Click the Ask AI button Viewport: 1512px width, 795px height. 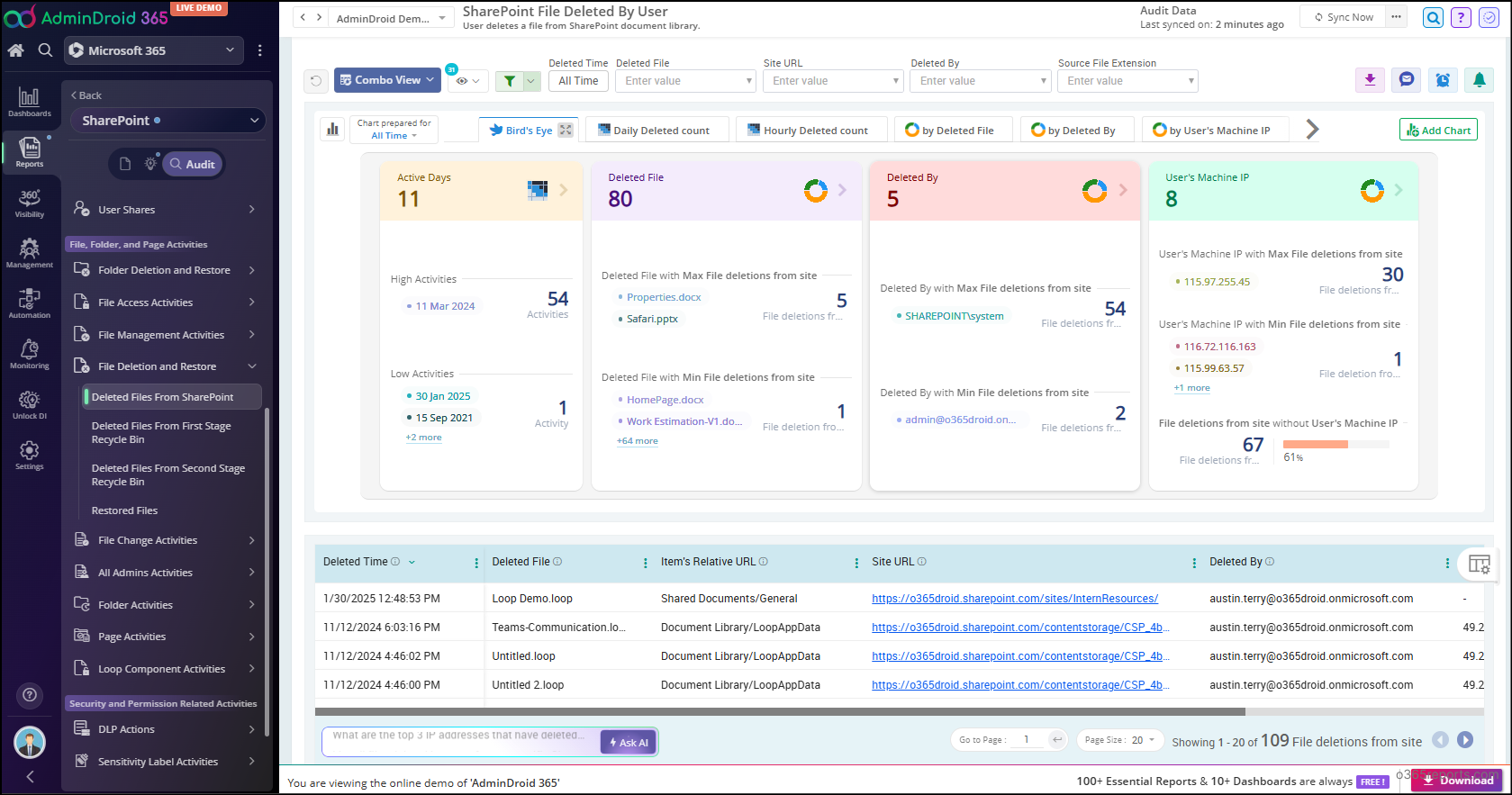[629, 742]
